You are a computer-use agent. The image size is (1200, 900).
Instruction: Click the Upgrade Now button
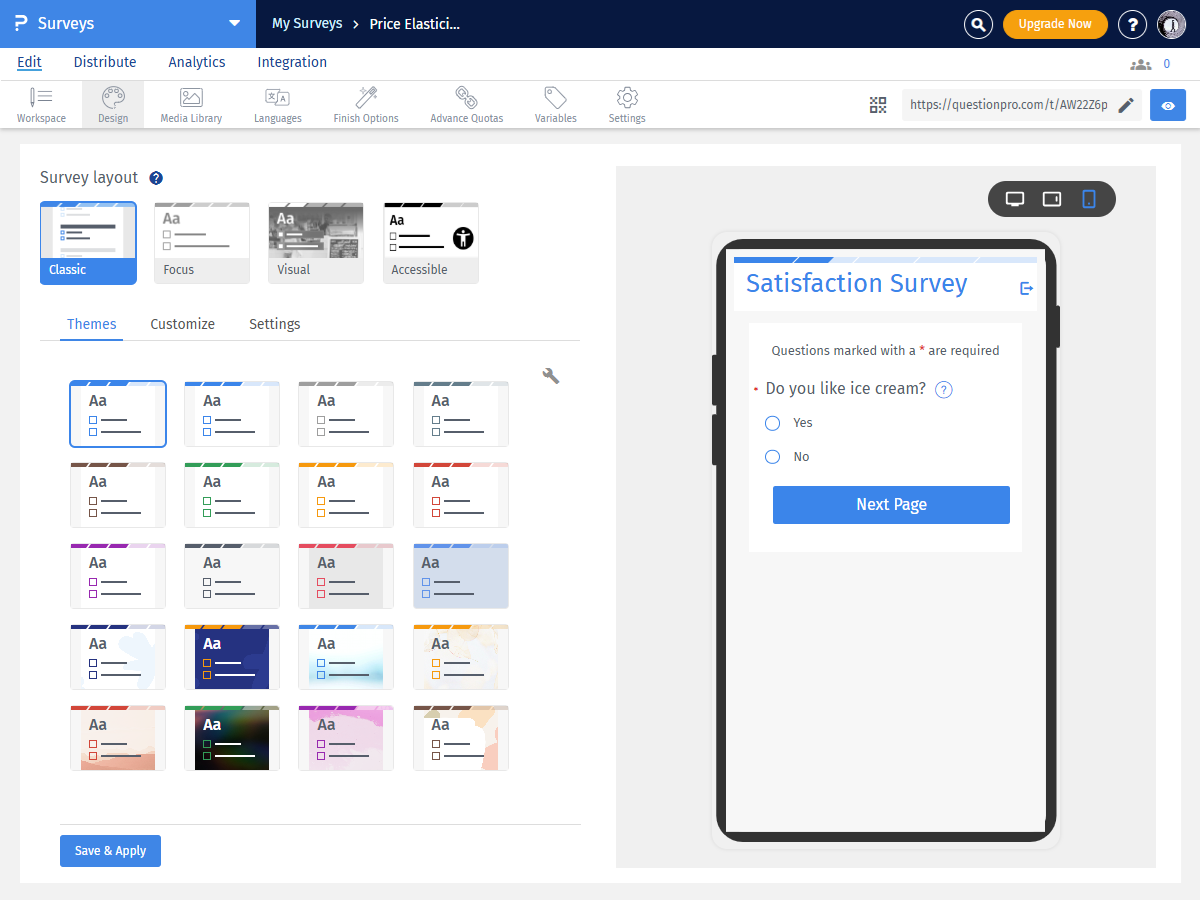coord(1054,24)
